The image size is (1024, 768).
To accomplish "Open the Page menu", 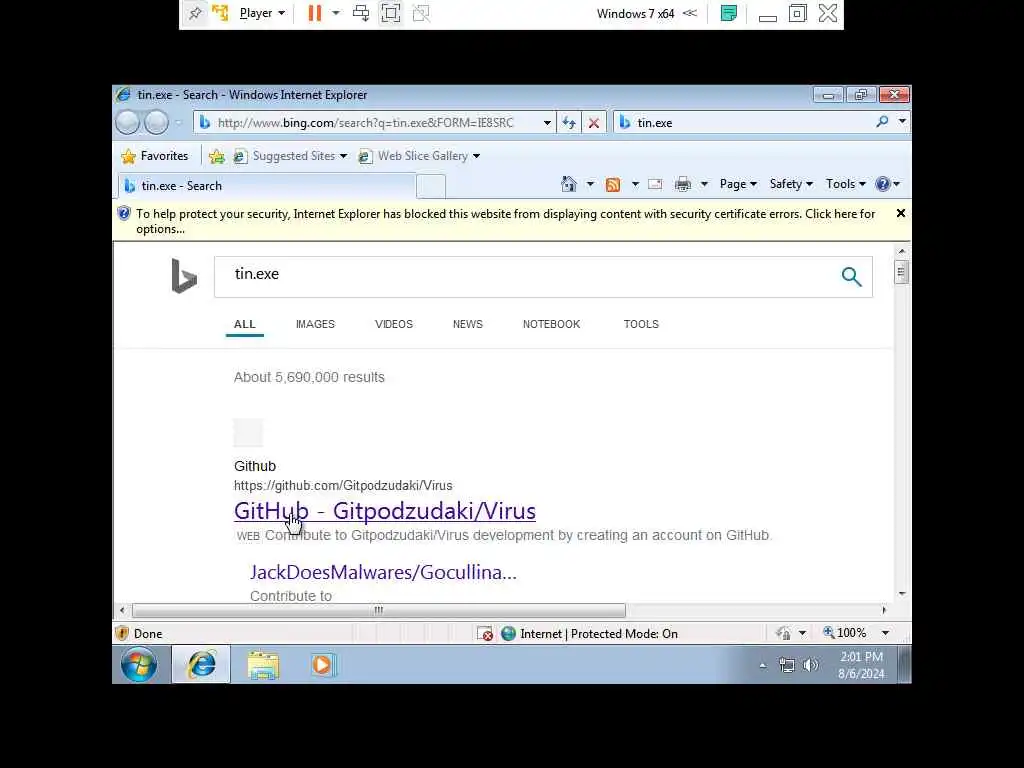I will click(738, 184).
